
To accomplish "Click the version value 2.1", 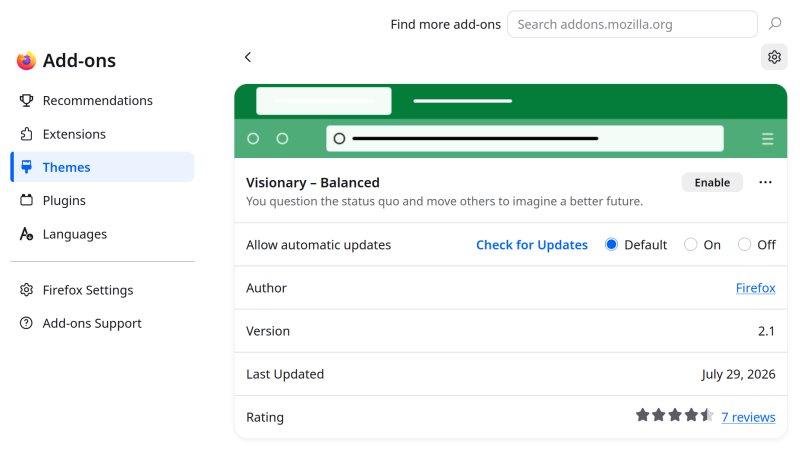I will [766, 331].
